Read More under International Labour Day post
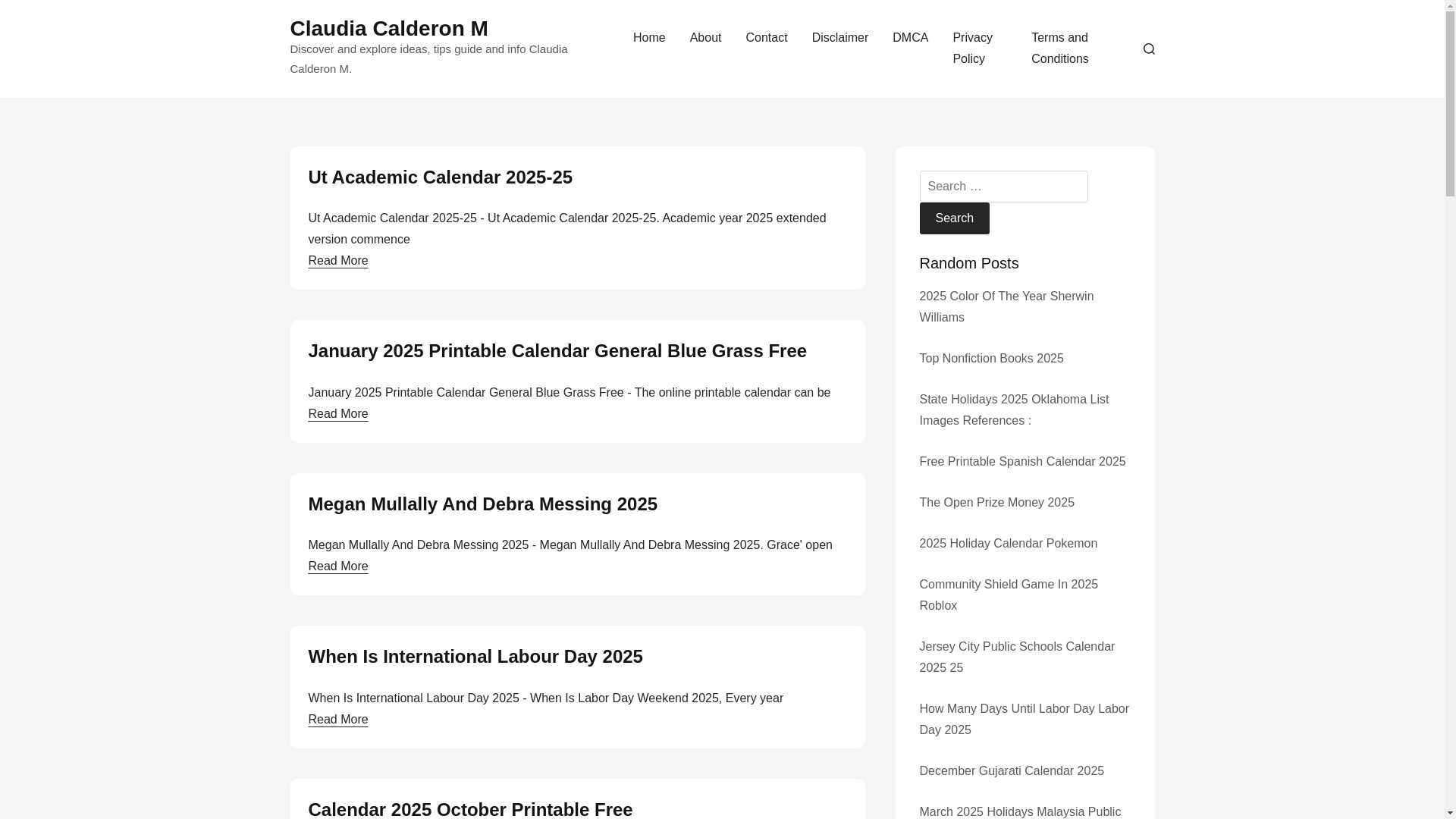 tap(337, 719)
